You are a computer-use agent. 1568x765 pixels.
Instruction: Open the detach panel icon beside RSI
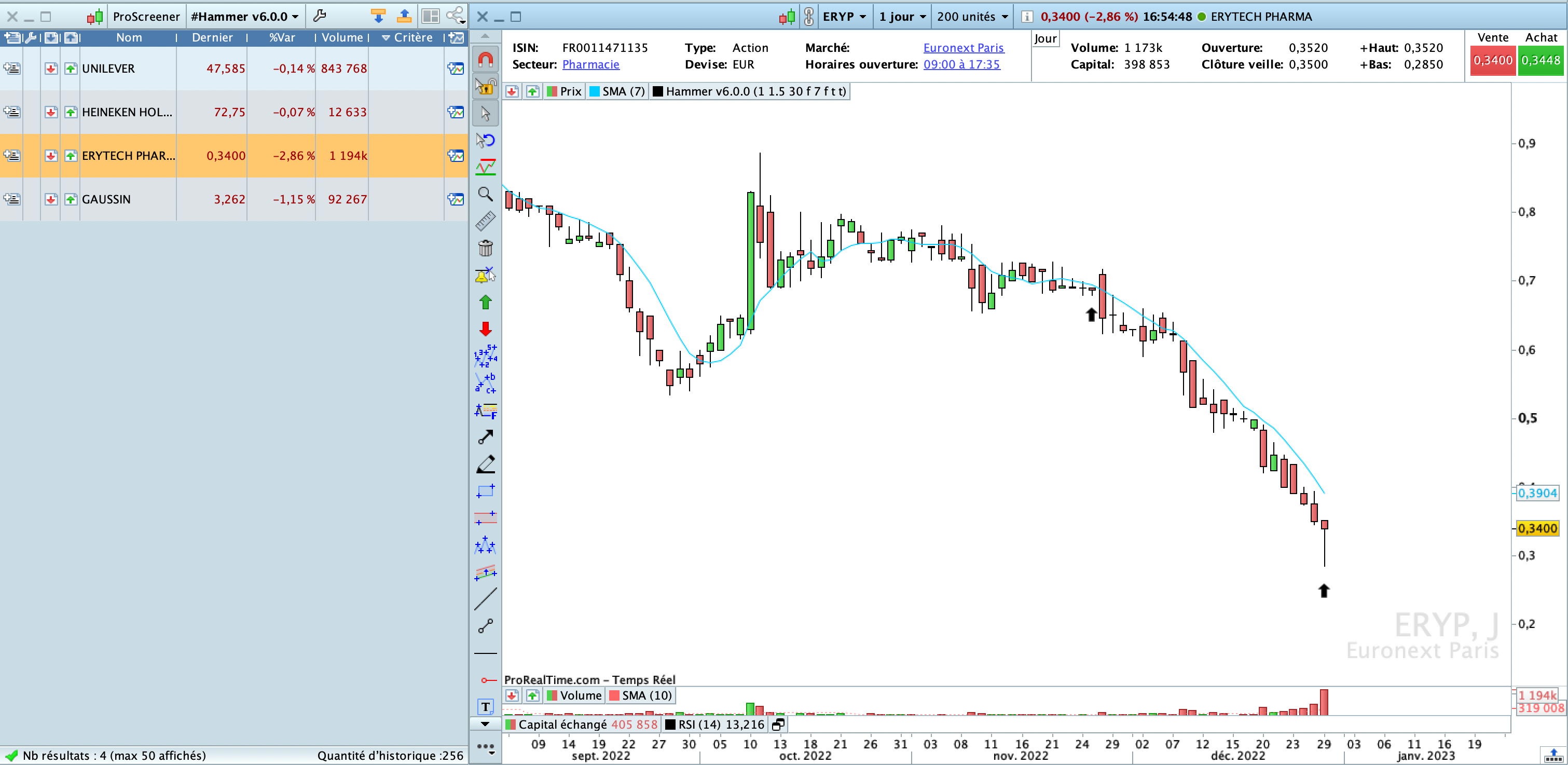click(x=778, y=724)
